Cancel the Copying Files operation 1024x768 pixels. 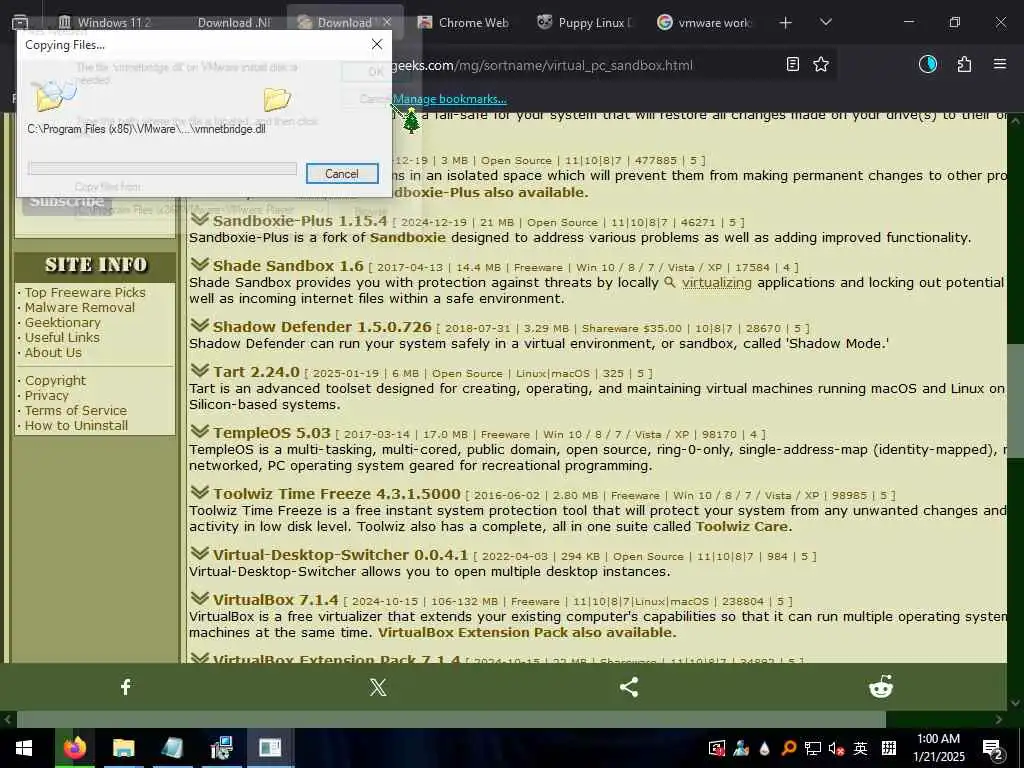pyautogui.click(x=342, y=174)
